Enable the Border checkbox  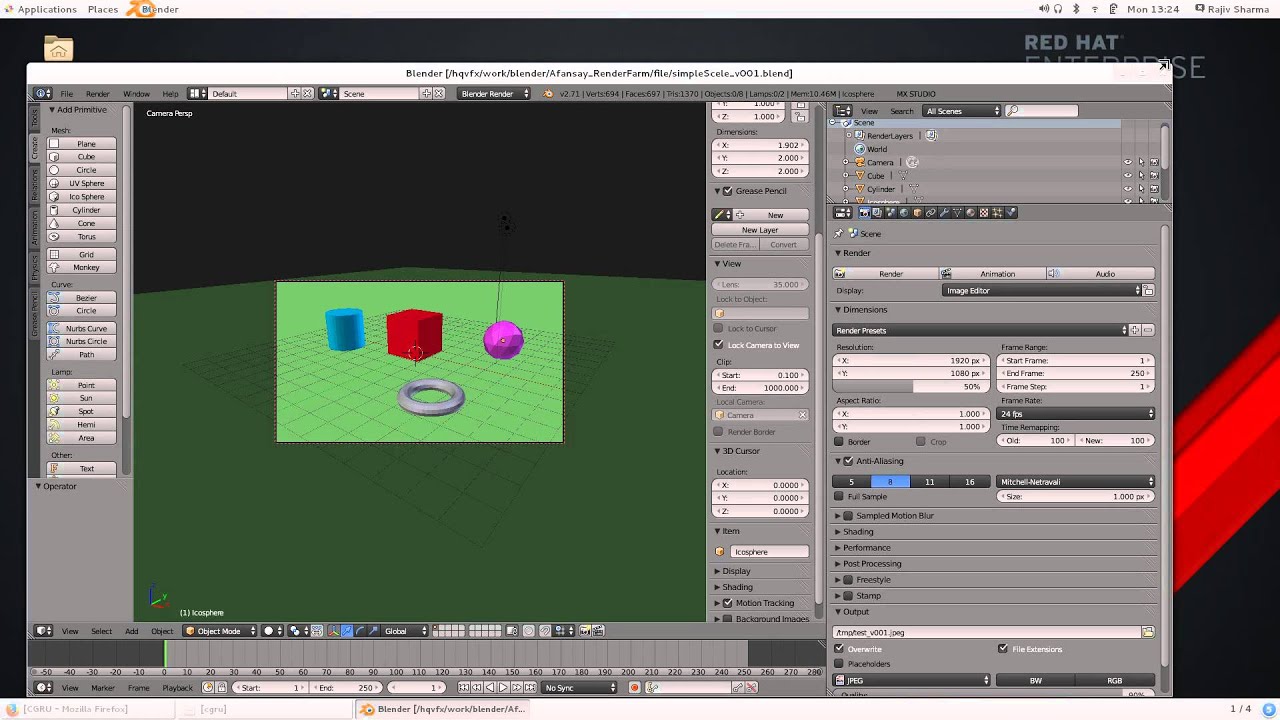tap(839, 441)
